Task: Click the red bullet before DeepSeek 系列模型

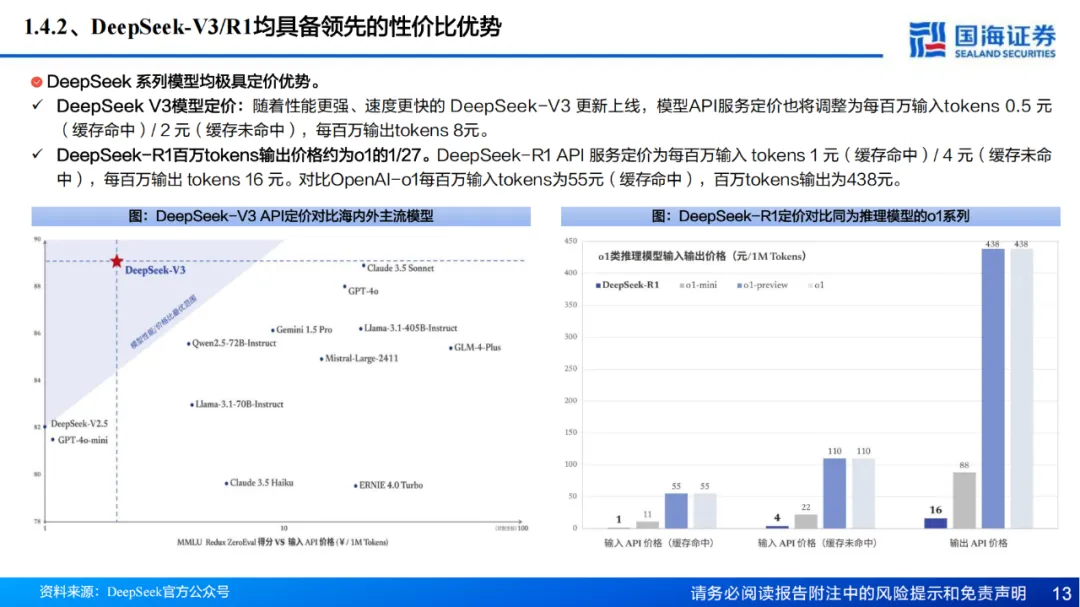Action: 37,83
